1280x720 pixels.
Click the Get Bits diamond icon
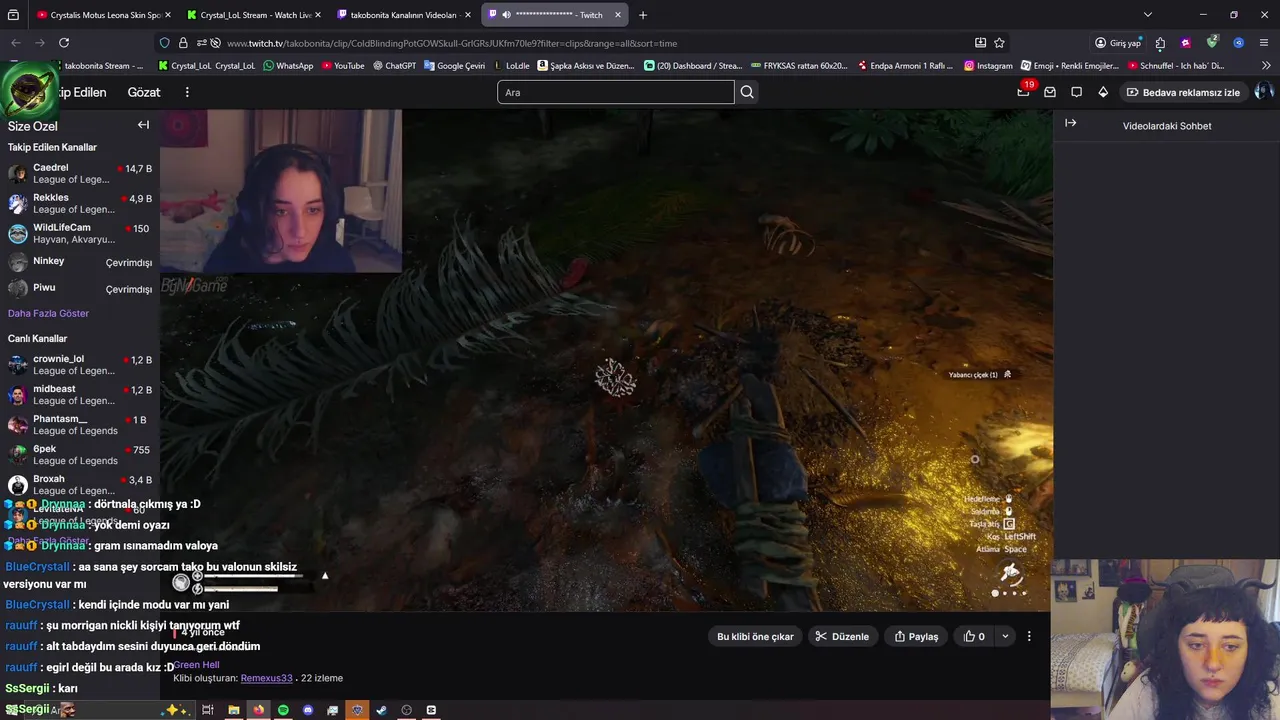pos(1103,92)
